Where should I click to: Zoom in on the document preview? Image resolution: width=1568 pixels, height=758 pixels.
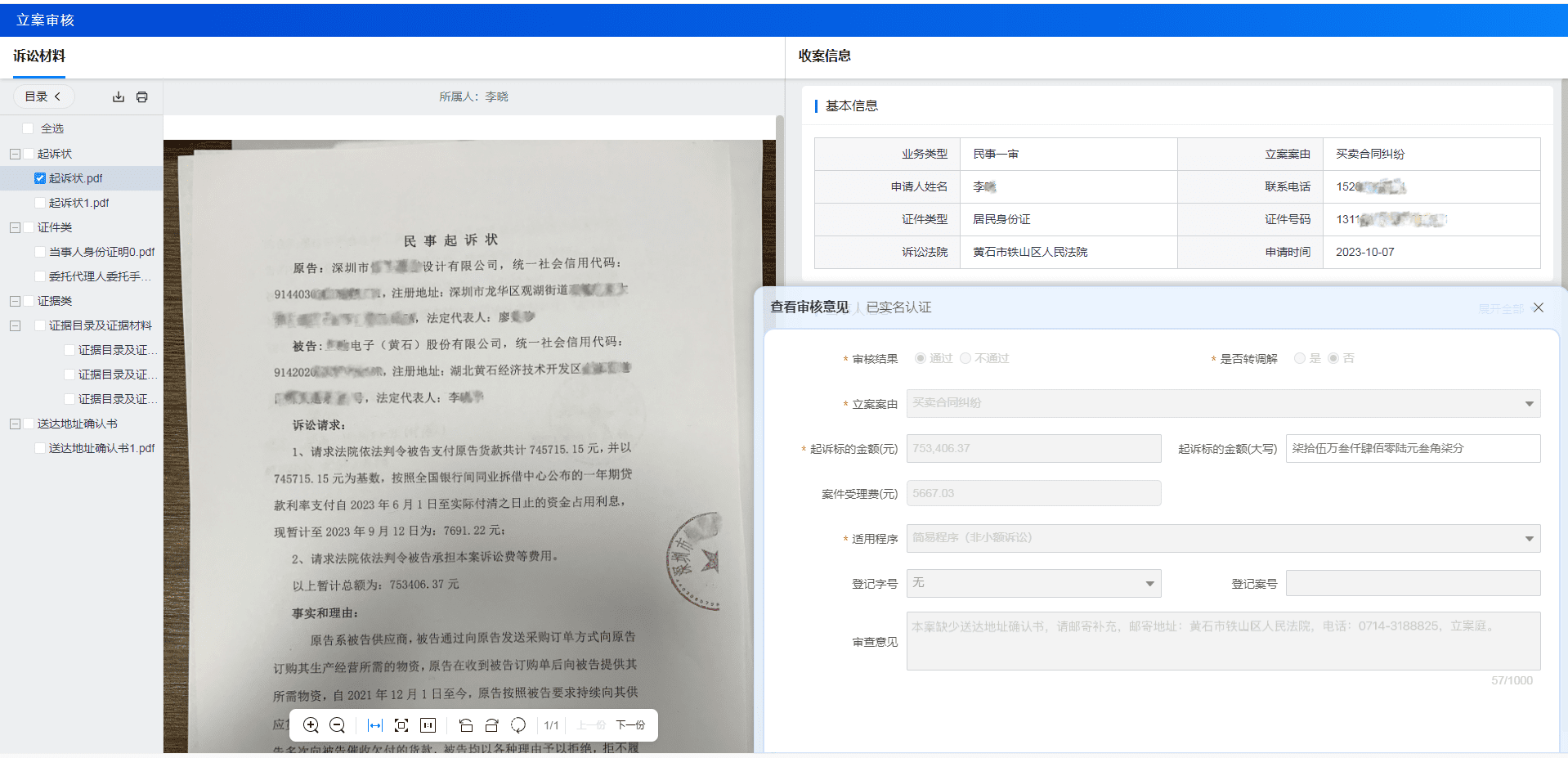[x=311, y=725]
